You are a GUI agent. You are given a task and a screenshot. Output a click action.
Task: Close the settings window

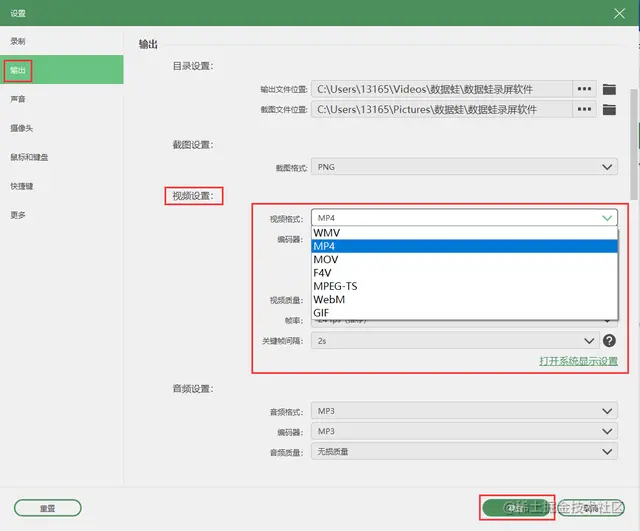coord(619,13)
